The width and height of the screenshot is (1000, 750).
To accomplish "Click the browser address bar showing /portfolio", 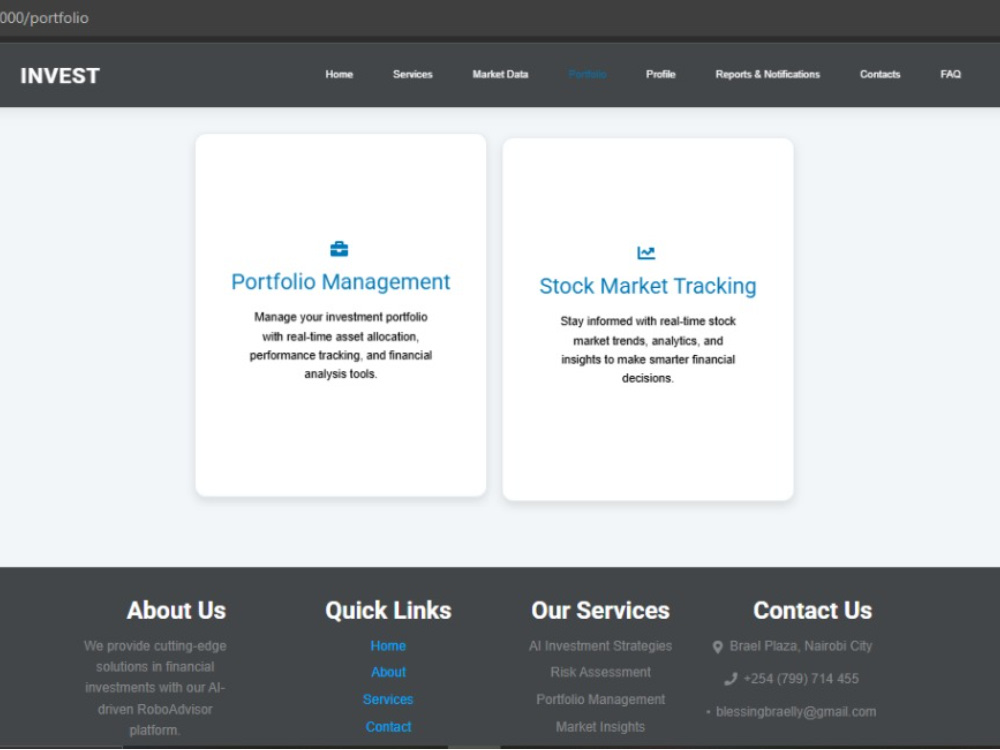I will (500, 18).
